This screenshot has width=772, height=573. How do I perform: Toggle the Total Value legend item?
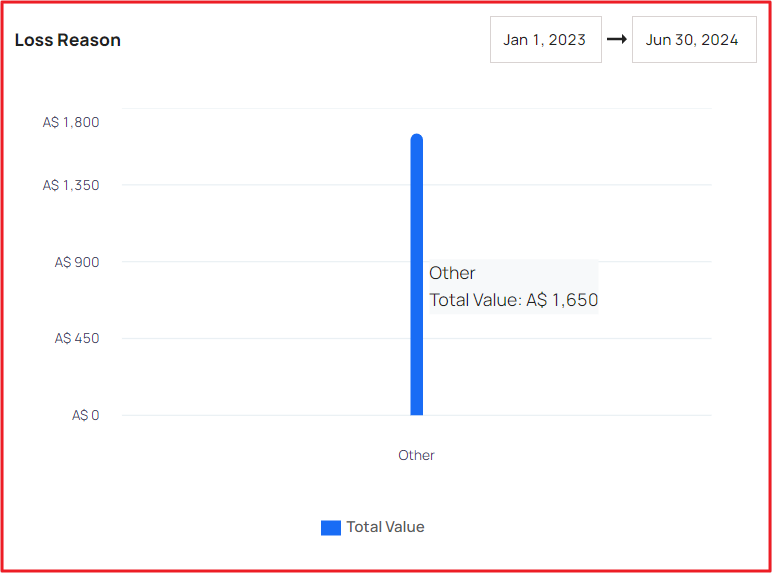[373, 527]
